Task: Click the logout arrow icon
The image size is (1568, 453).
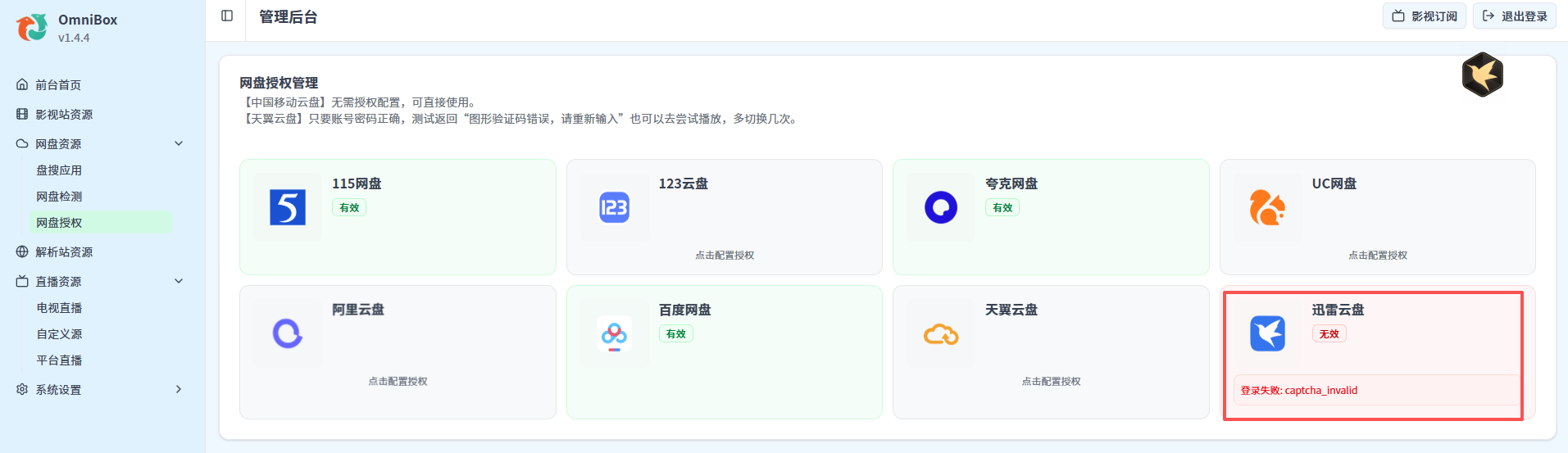Action: (1488, 16)
